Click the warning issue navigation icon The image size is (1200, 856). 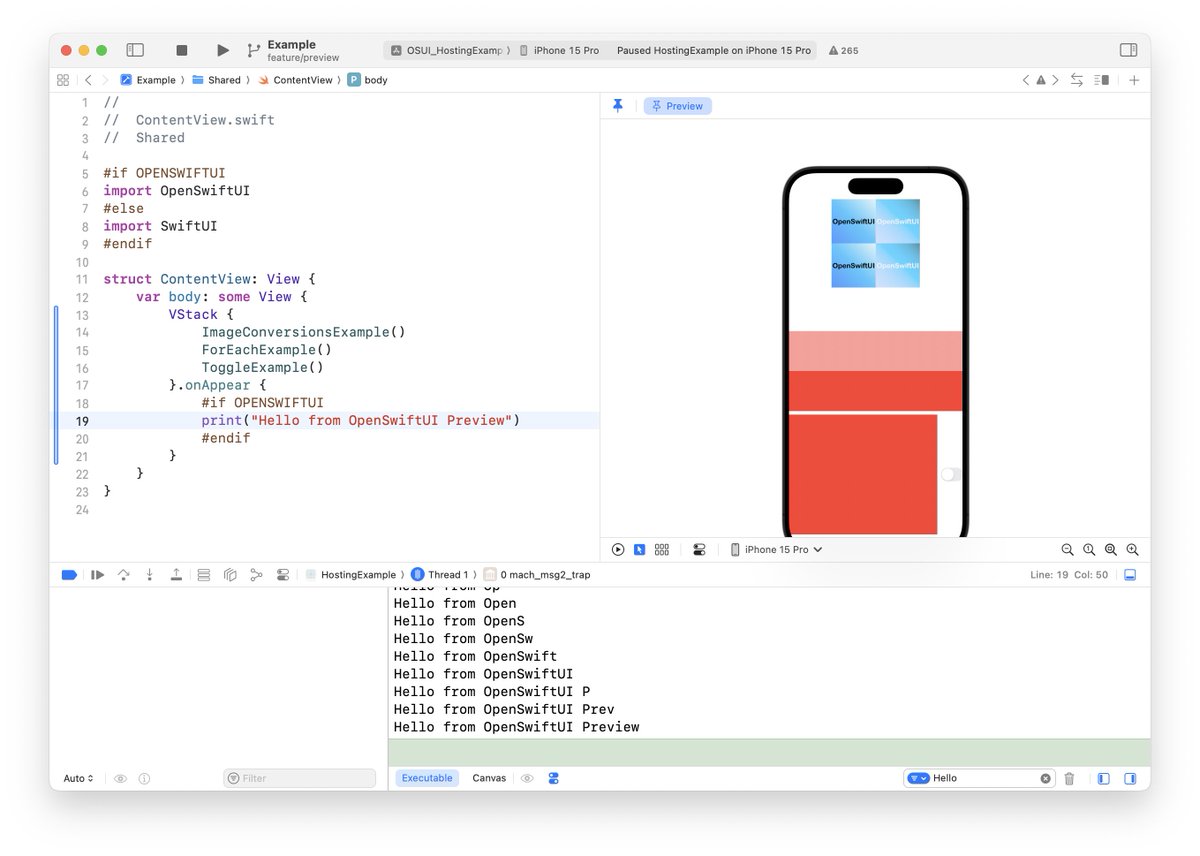point(1040,80)
